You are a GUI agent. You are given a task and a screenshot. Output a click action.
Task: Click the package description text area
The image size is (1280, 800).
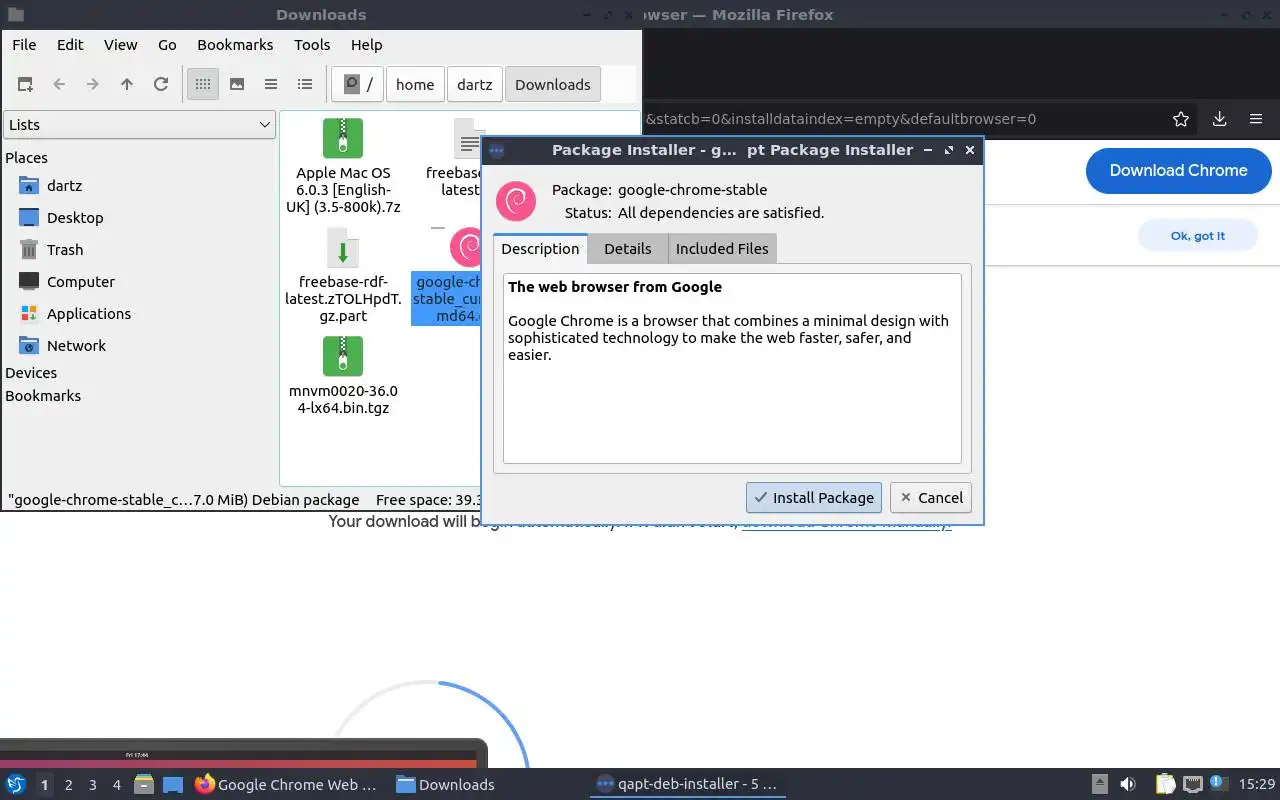(x=732, y=368)
